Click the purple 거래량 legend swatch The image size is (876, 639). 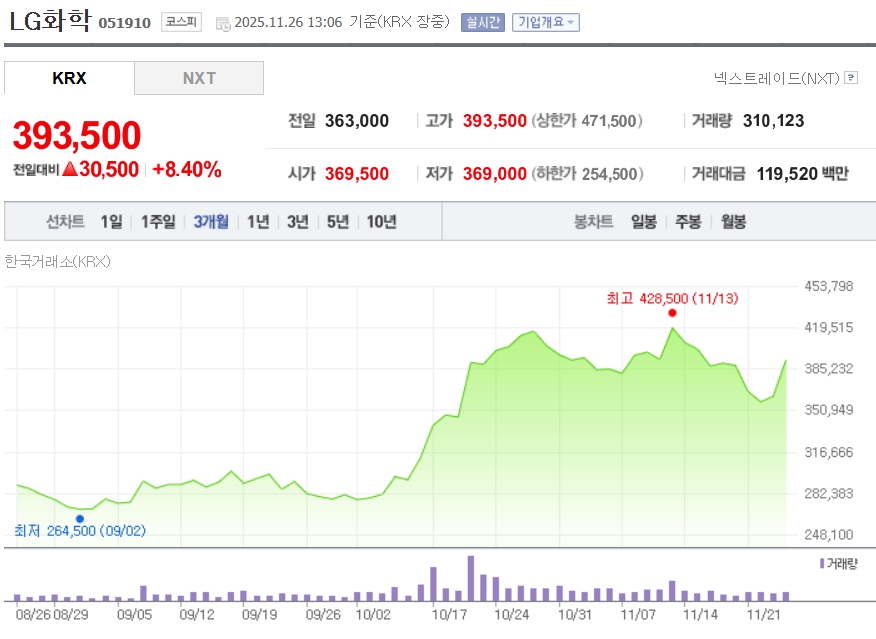click(822, 563)
